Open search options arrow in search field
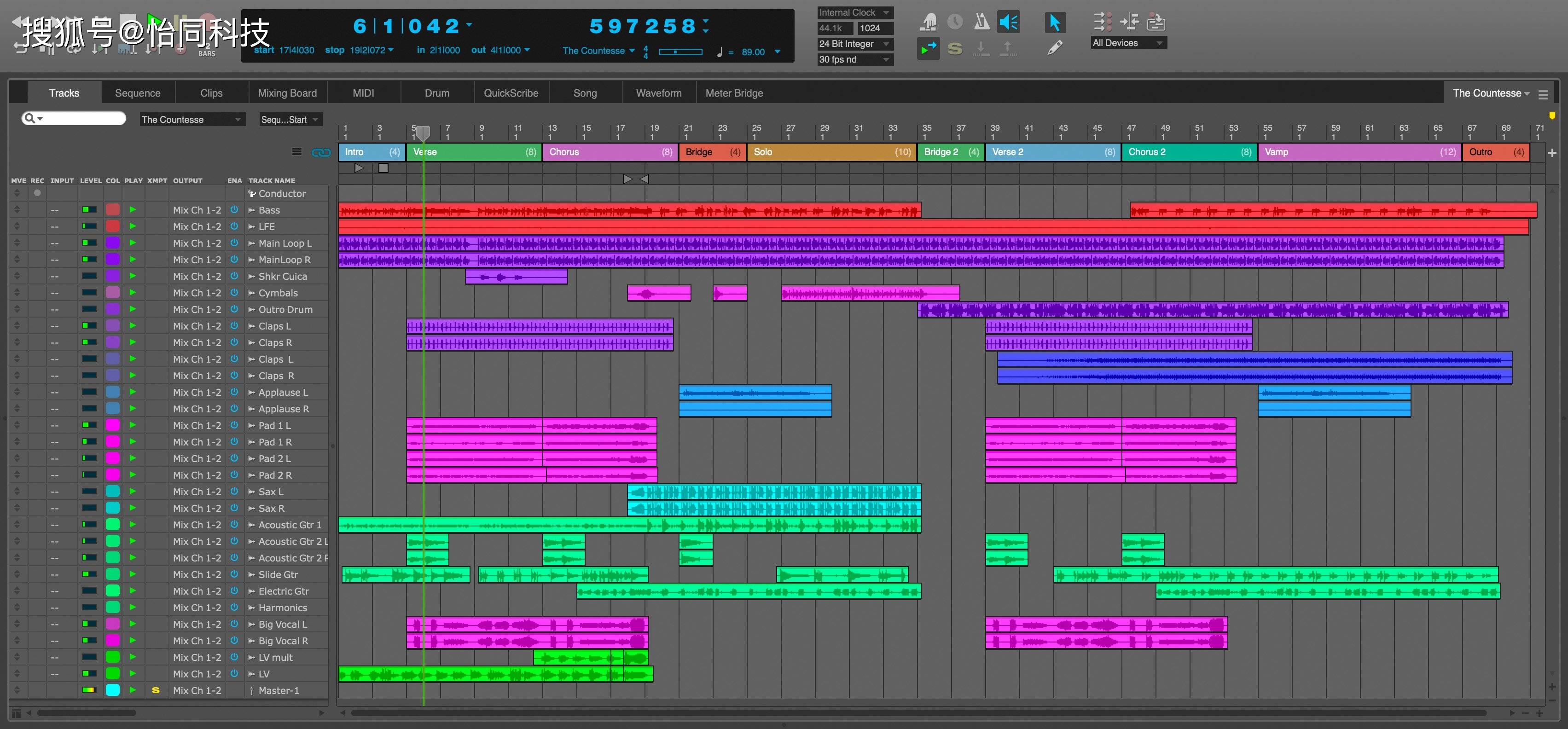1568x729 pixels. pyautogui.click(x=40, y=119)
